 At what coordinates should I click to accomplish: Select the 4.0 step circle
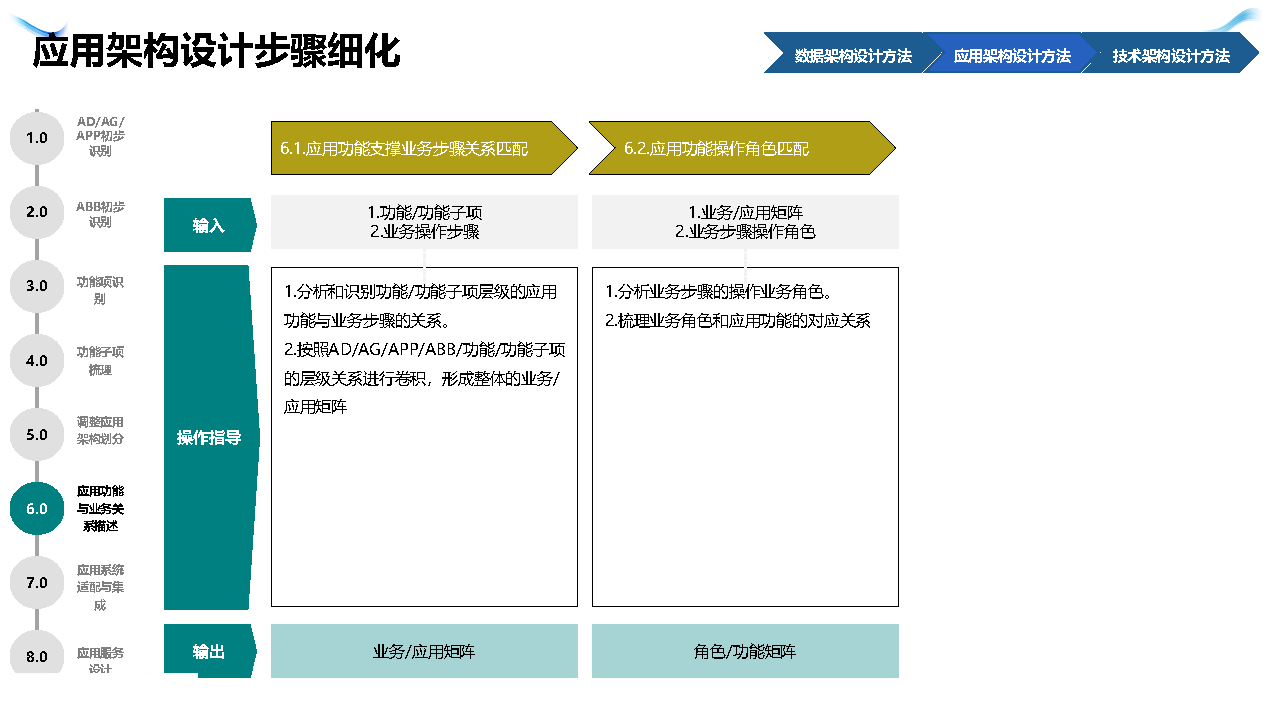pyautogui.click(x=37, y=361)
